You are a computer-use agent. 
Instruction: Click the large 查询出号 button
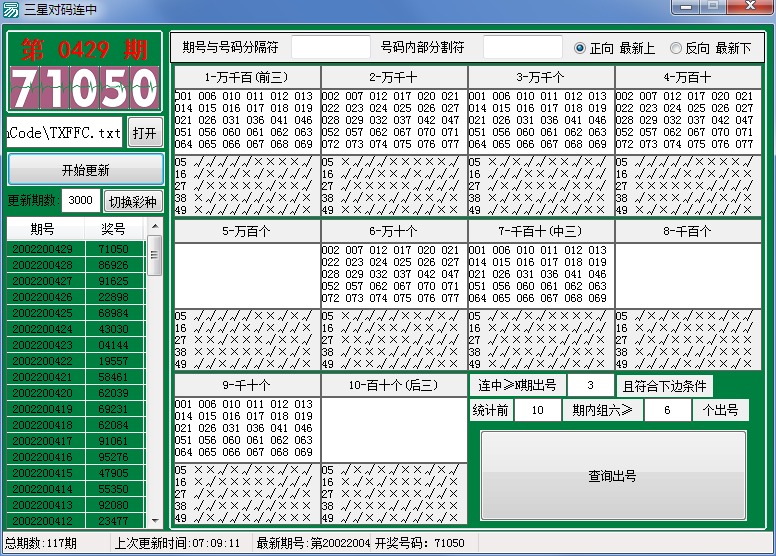(613, 476)
